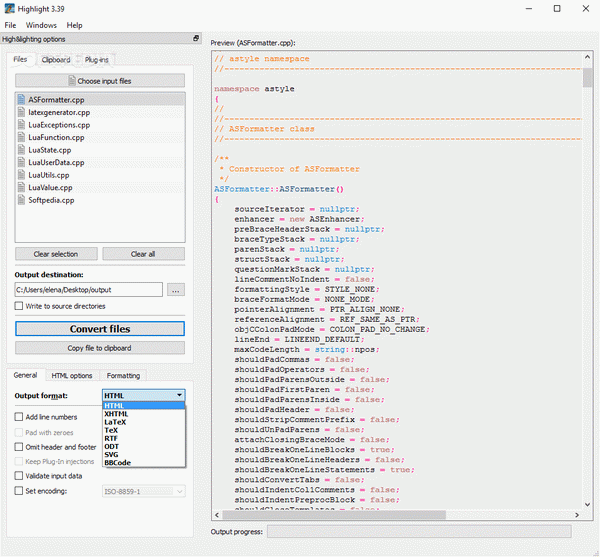Select LuaUtils.cpp in the file list
600x557 pixels.
click(100, 175)
